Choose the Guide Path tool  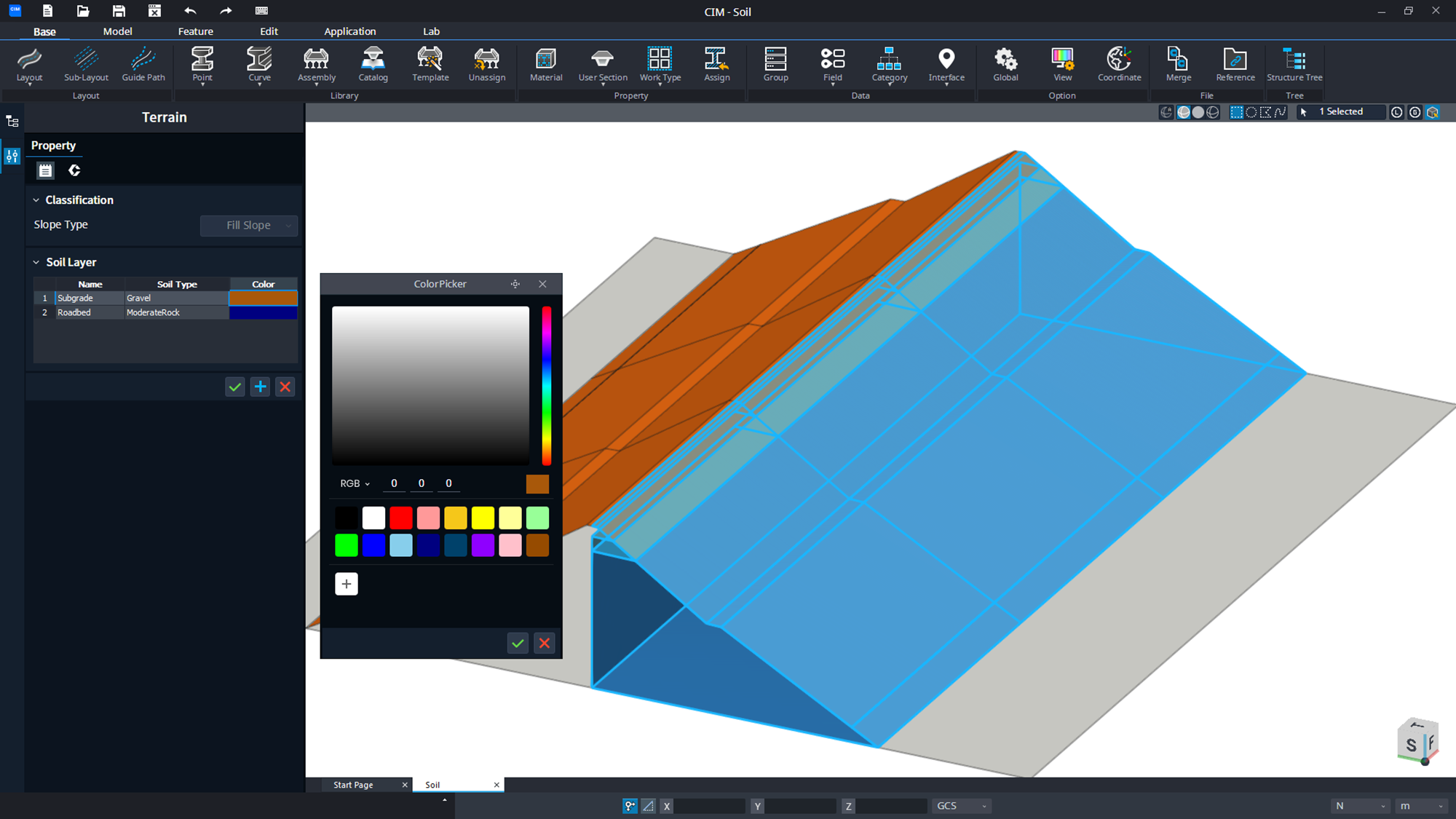click(x=143, y=65)
